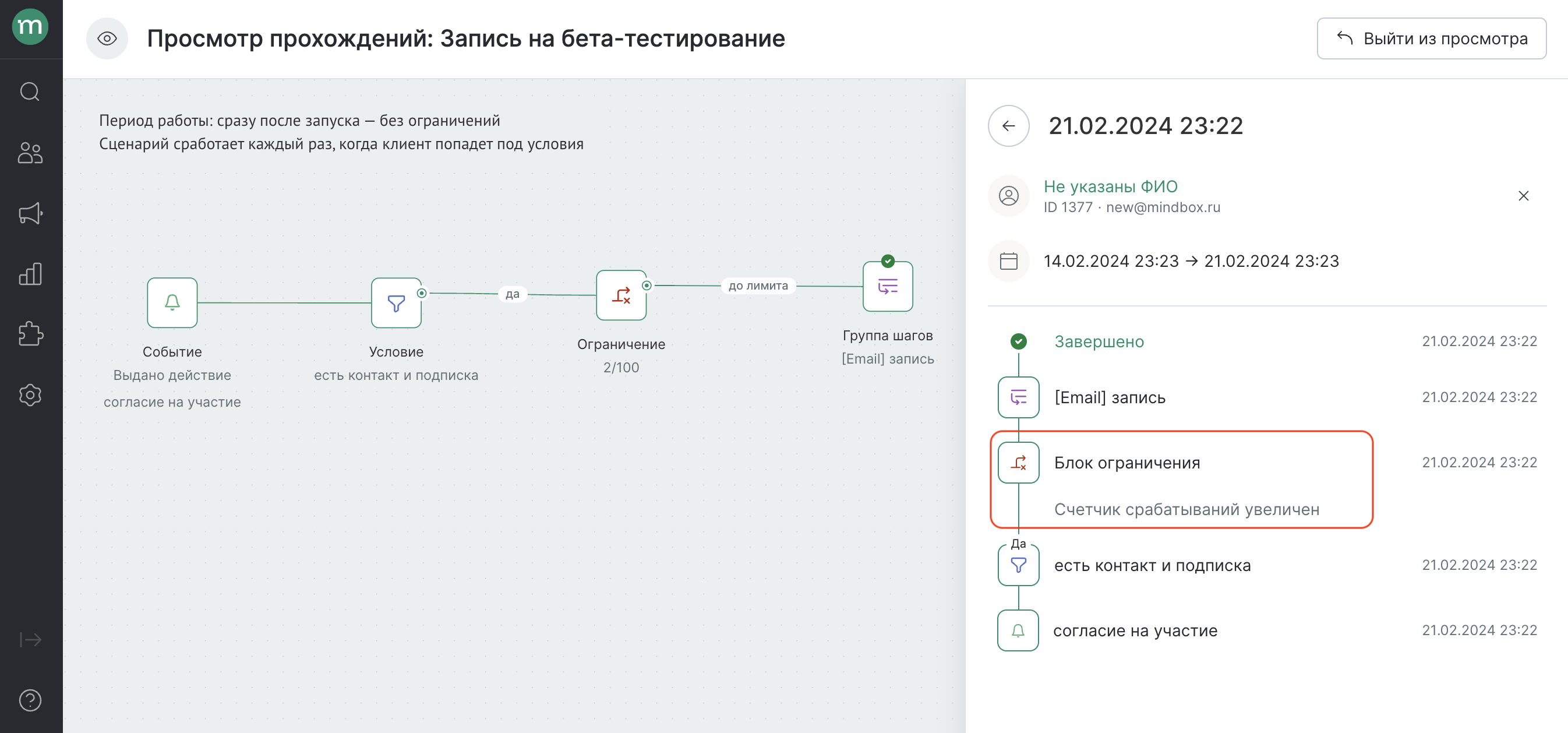Click Период работы description line
The width and height of the screenshot is (1568, 733).
click(299, 121)
